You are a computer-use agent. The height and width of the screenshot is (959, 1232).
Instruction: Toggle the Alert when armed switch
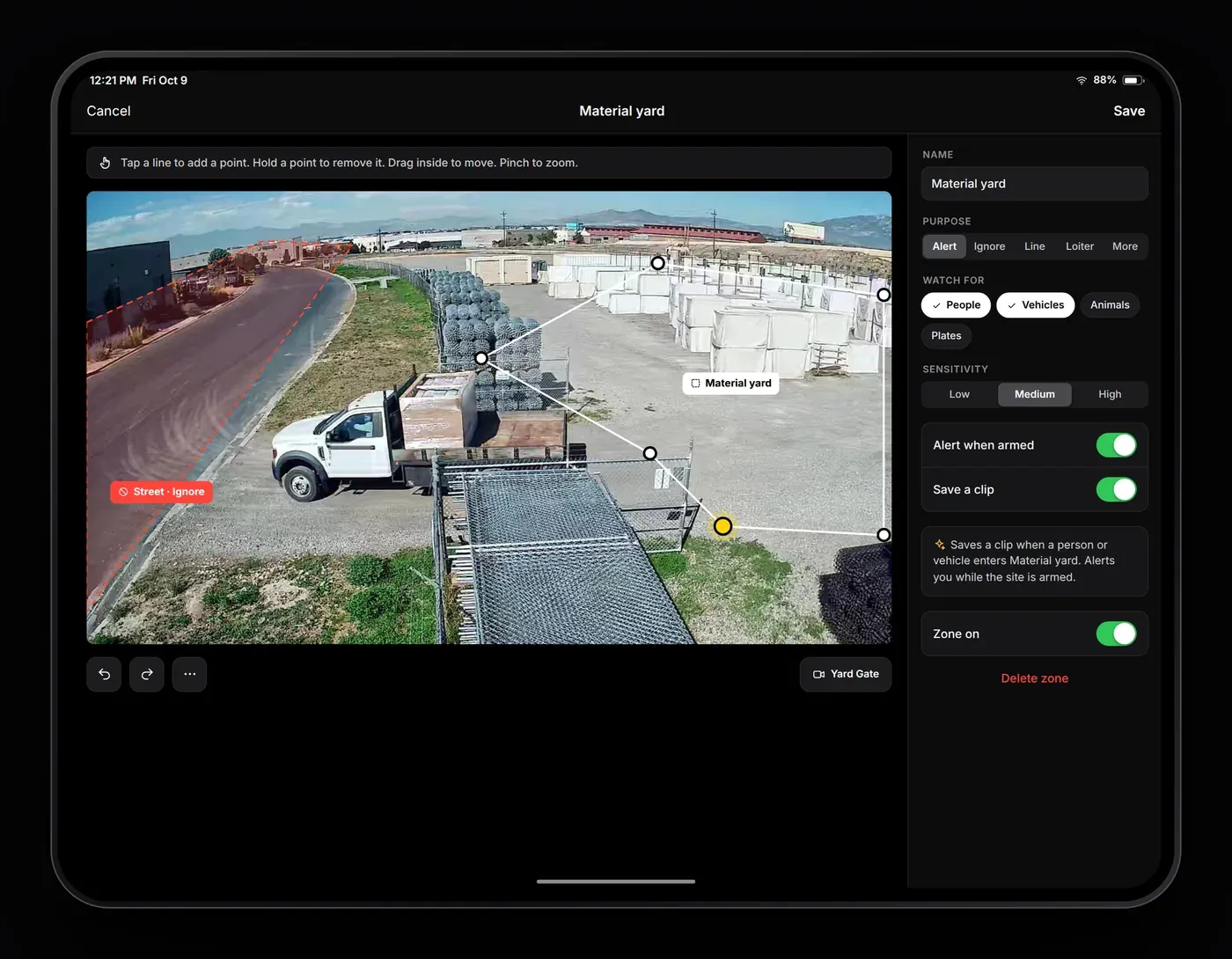point(1117,445)
